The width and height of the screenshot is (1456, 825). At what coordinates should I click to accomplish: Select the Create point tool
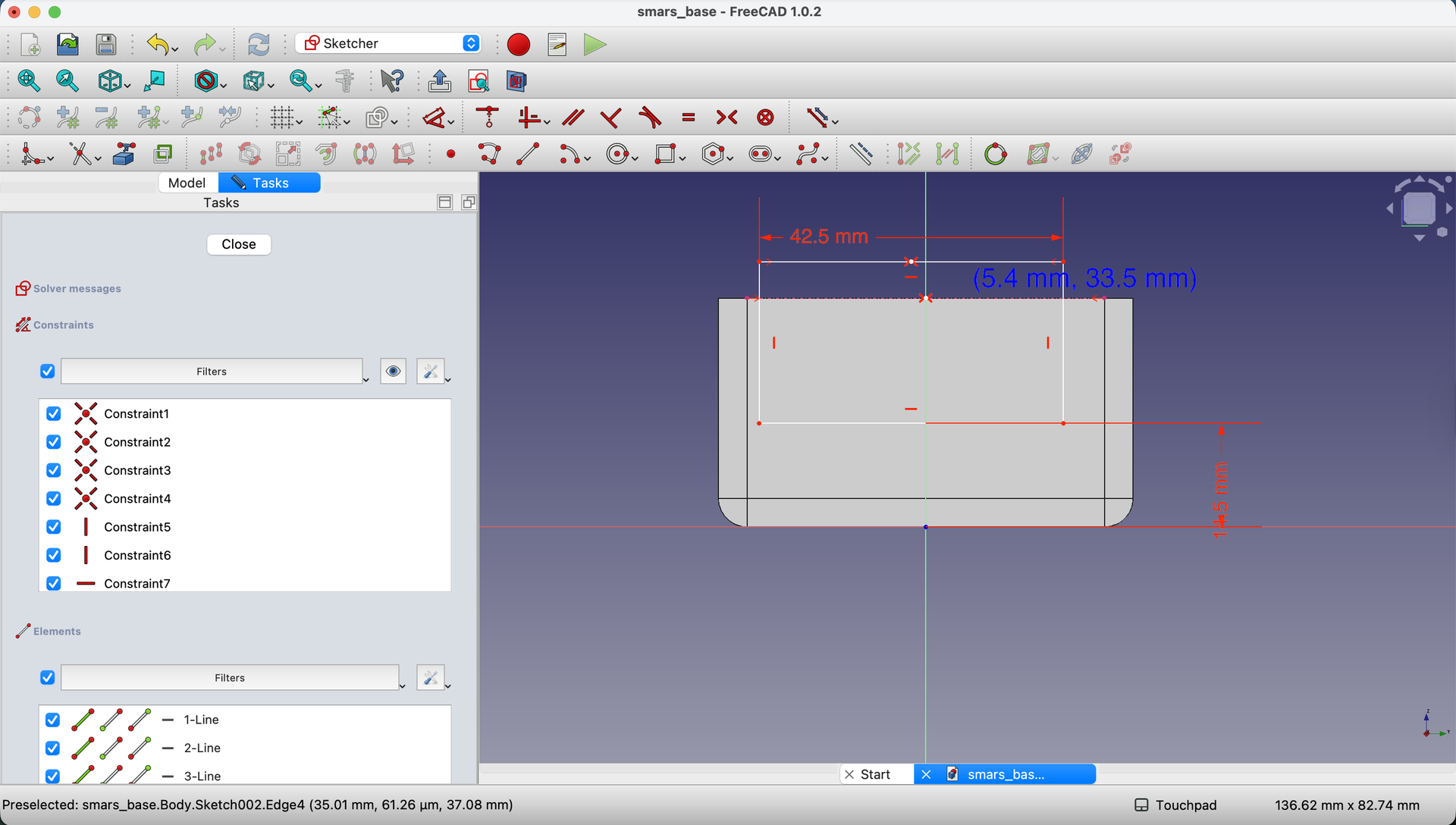(450, 154)
